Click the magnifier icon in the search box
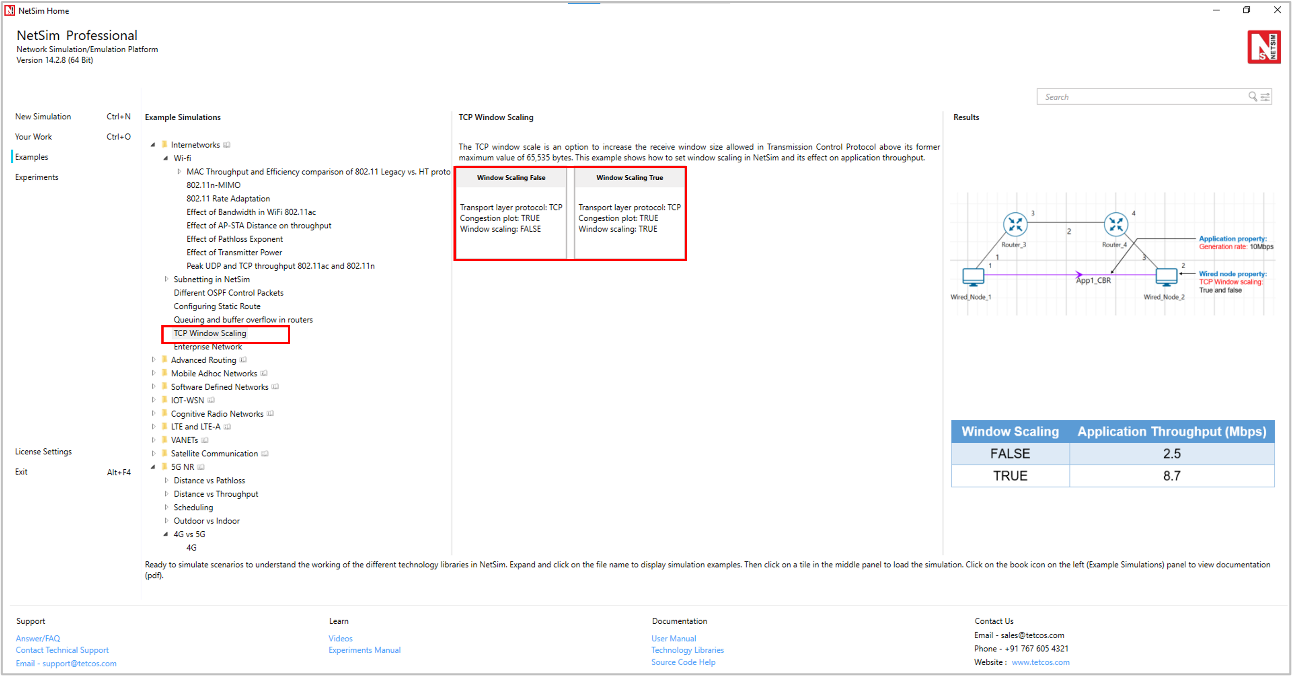 pos(1253,97)
